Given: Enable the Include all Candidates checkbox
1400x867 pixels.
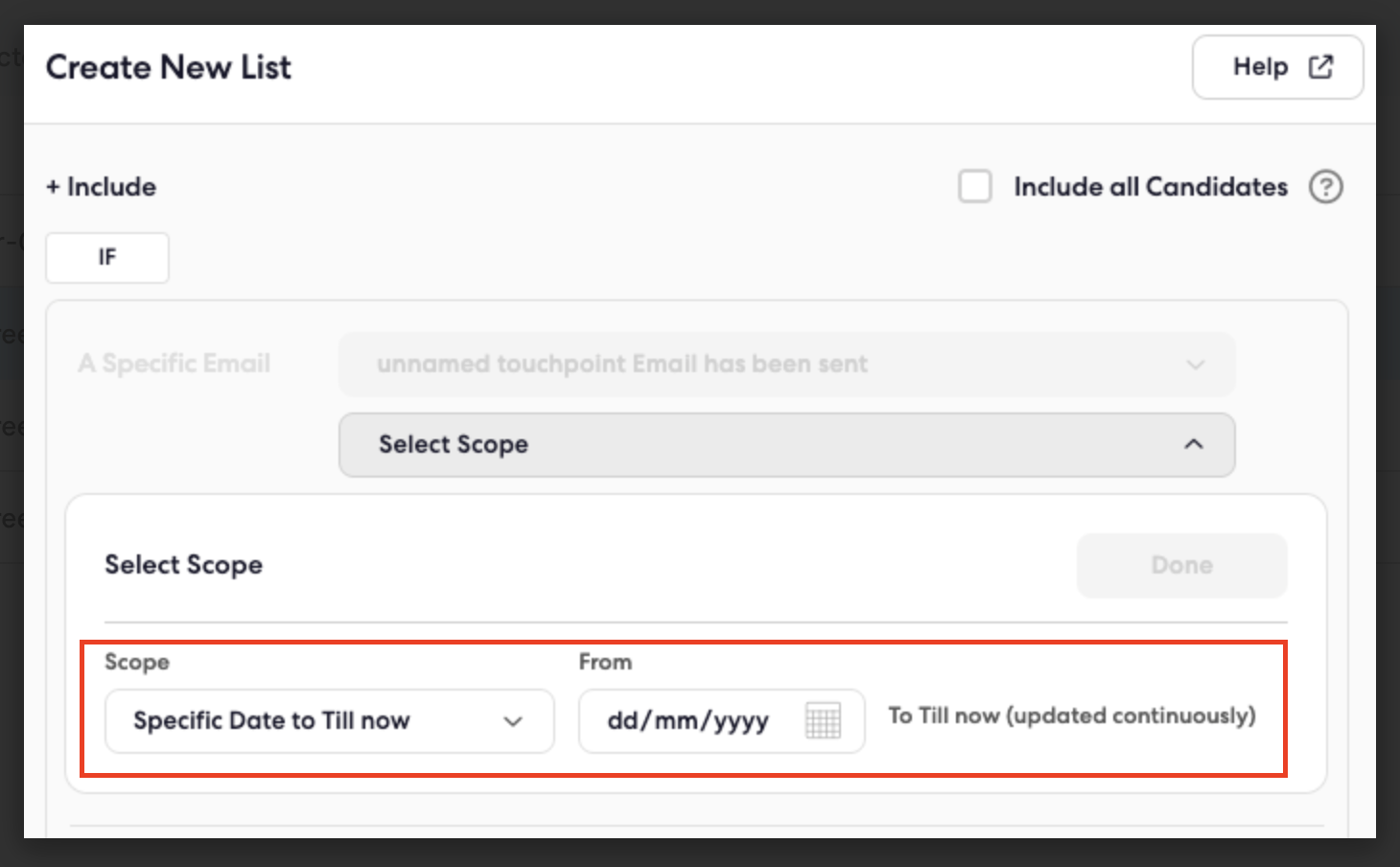Looking at the screenshot, I should (x=975, y=186).
